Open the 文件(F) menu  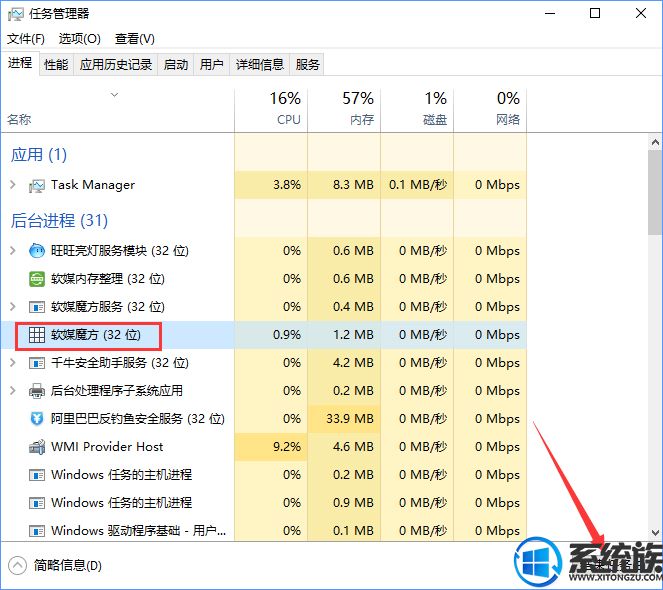click(x=26, y=39)
